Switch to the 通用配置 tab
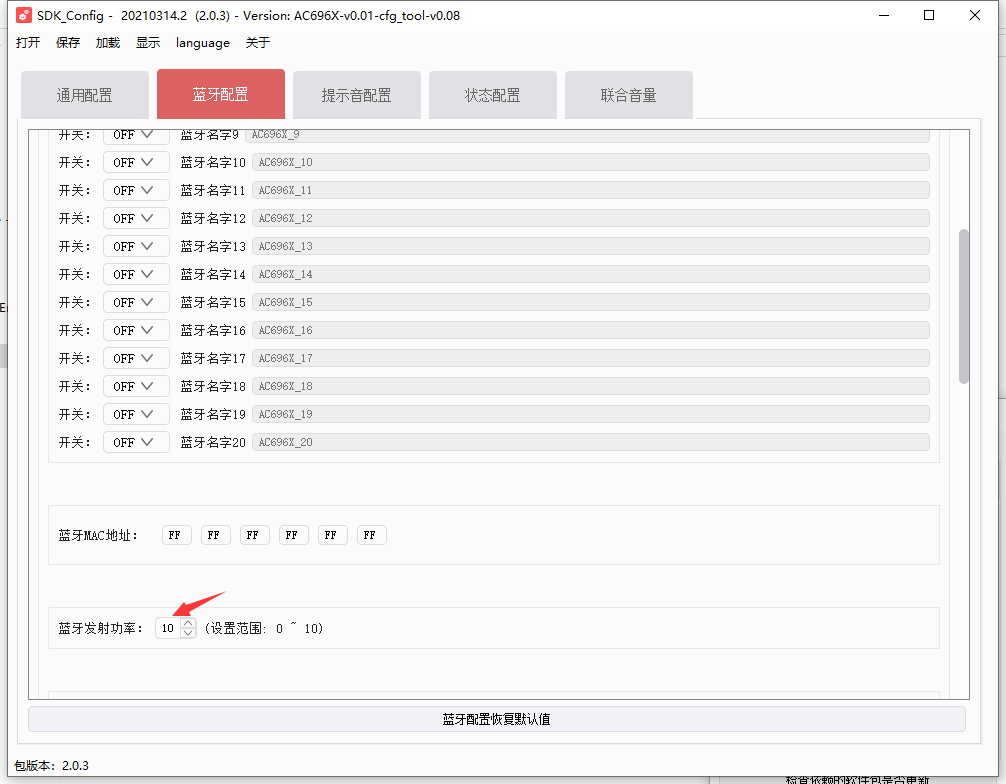Viewport: 1006px width, 784px height. (84, 94)
